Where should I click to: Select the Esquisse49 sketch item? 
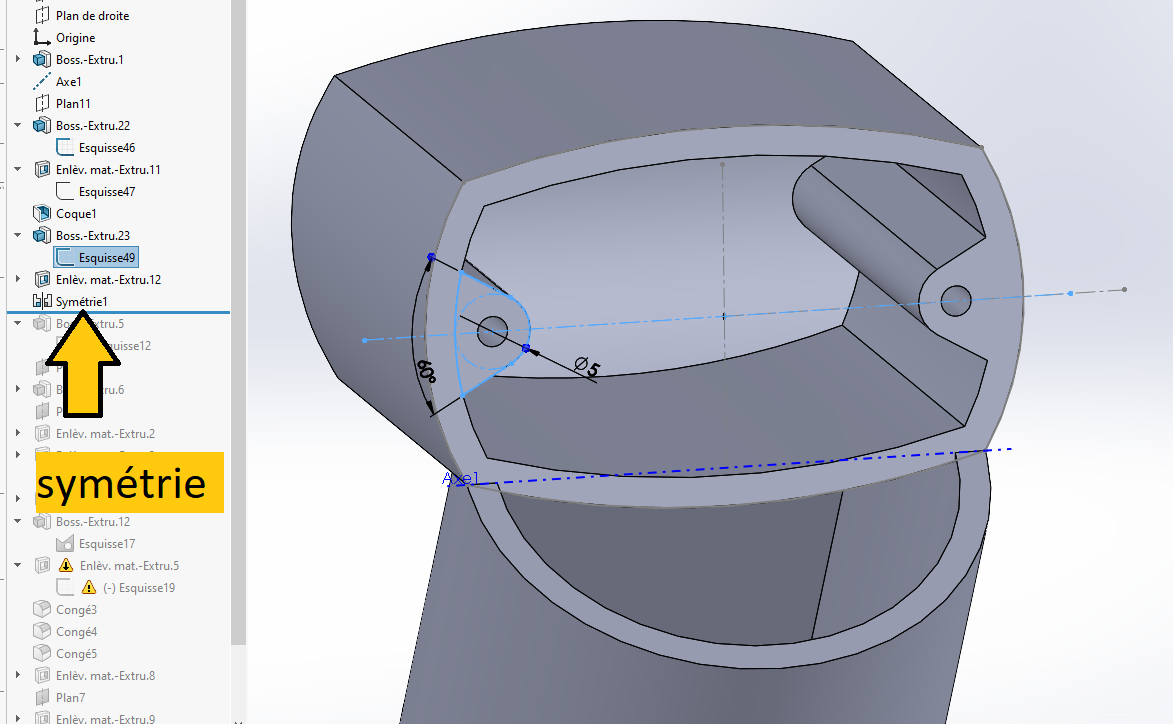pos(96,257)
